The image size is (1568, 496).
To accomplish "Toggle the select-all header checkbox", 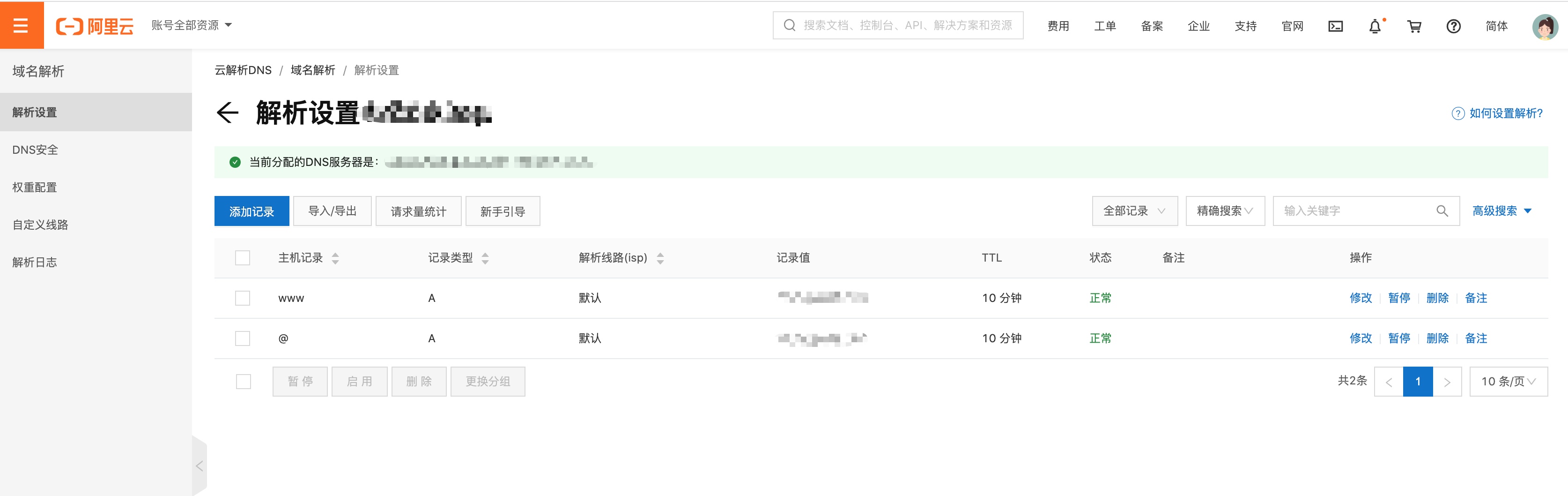I will coord(242,258).
